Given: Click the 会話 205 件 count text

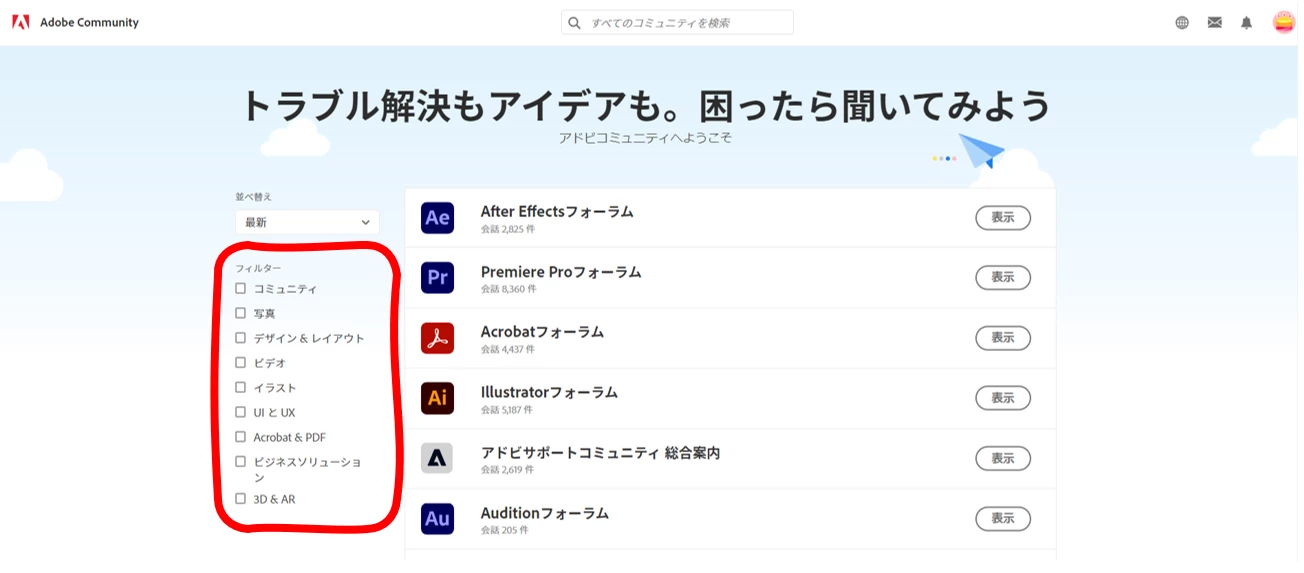Looking at the screenshot, I should 505,530.
